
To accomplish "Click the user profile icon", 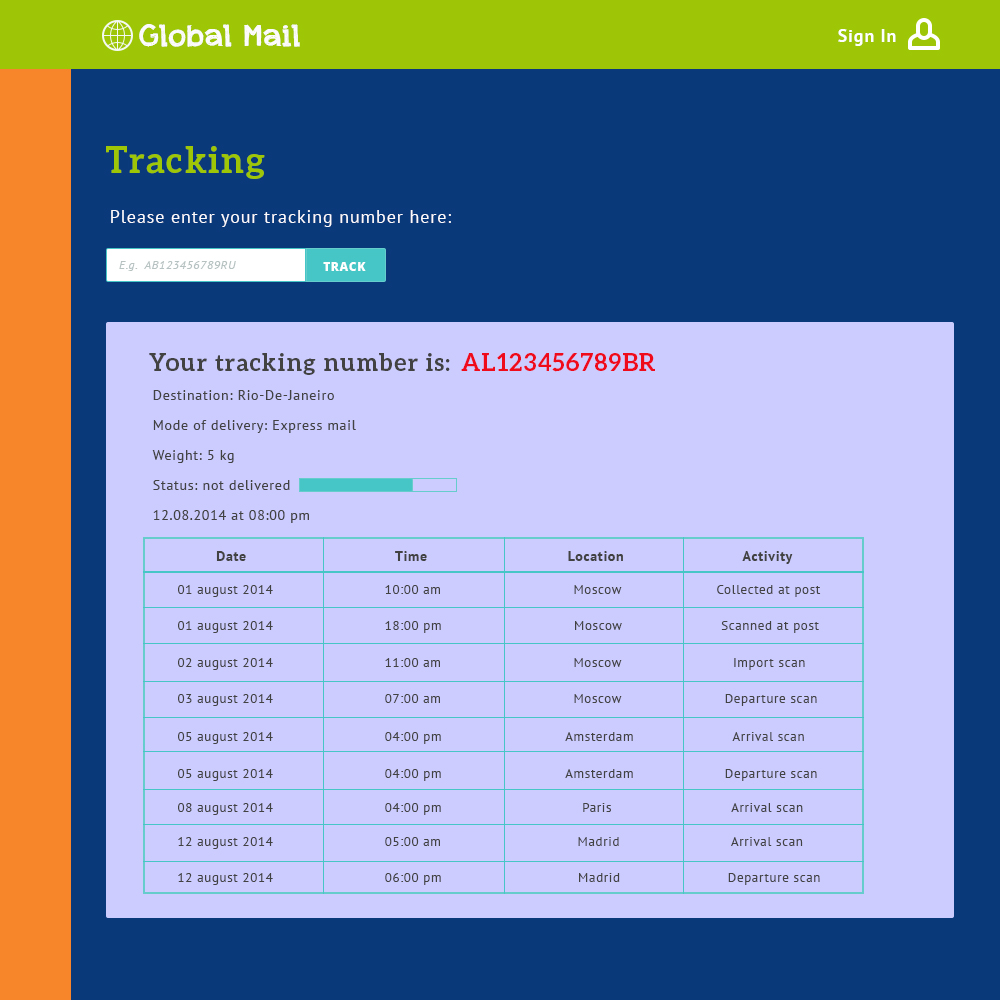I will coord(923,35).
